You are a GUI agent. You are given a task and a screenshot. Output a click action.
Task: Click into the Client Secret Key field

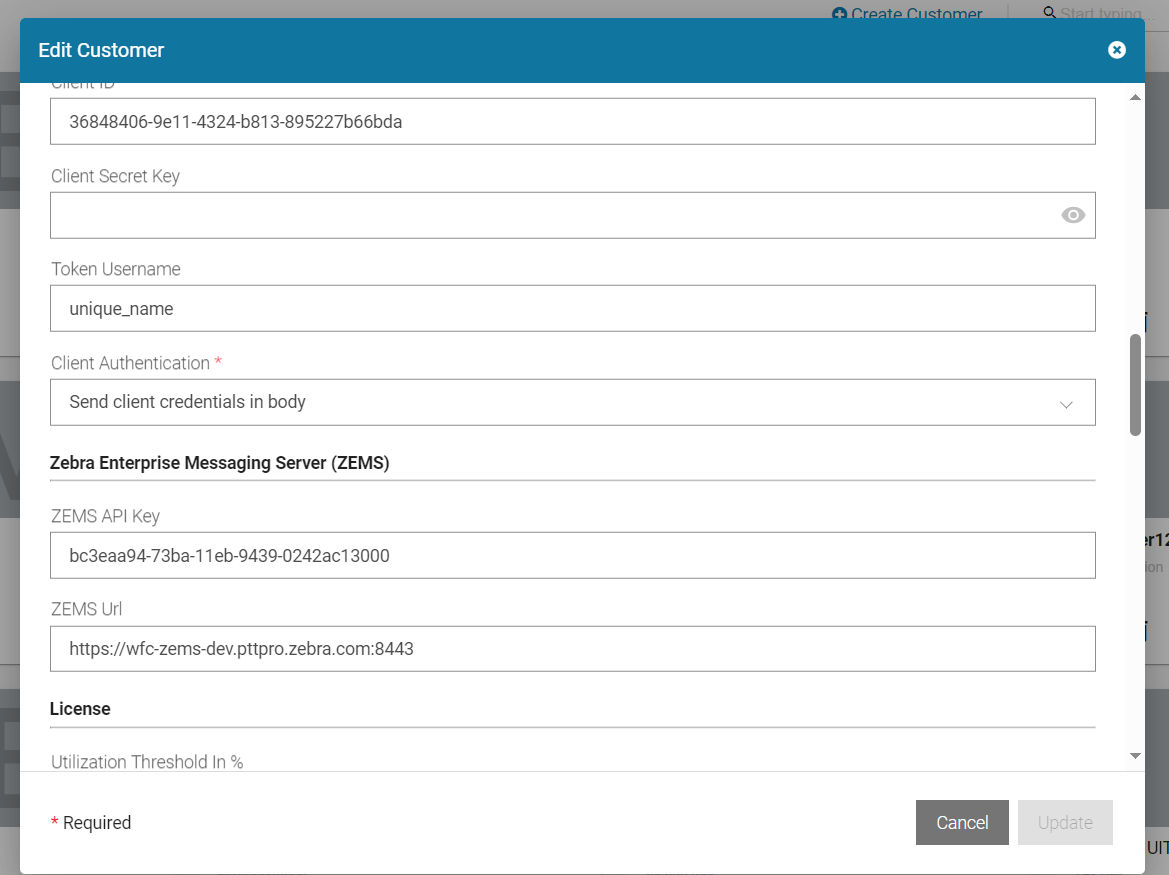coord(550,215)
